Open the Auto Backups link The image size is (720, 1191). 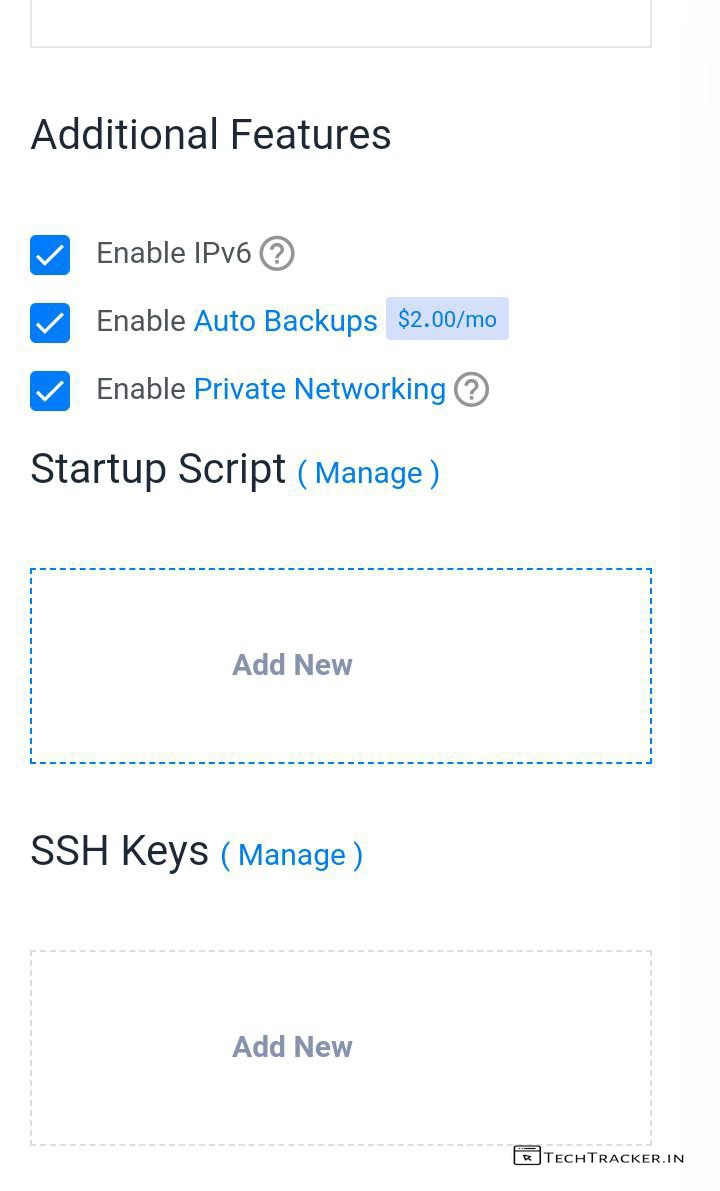285,321
